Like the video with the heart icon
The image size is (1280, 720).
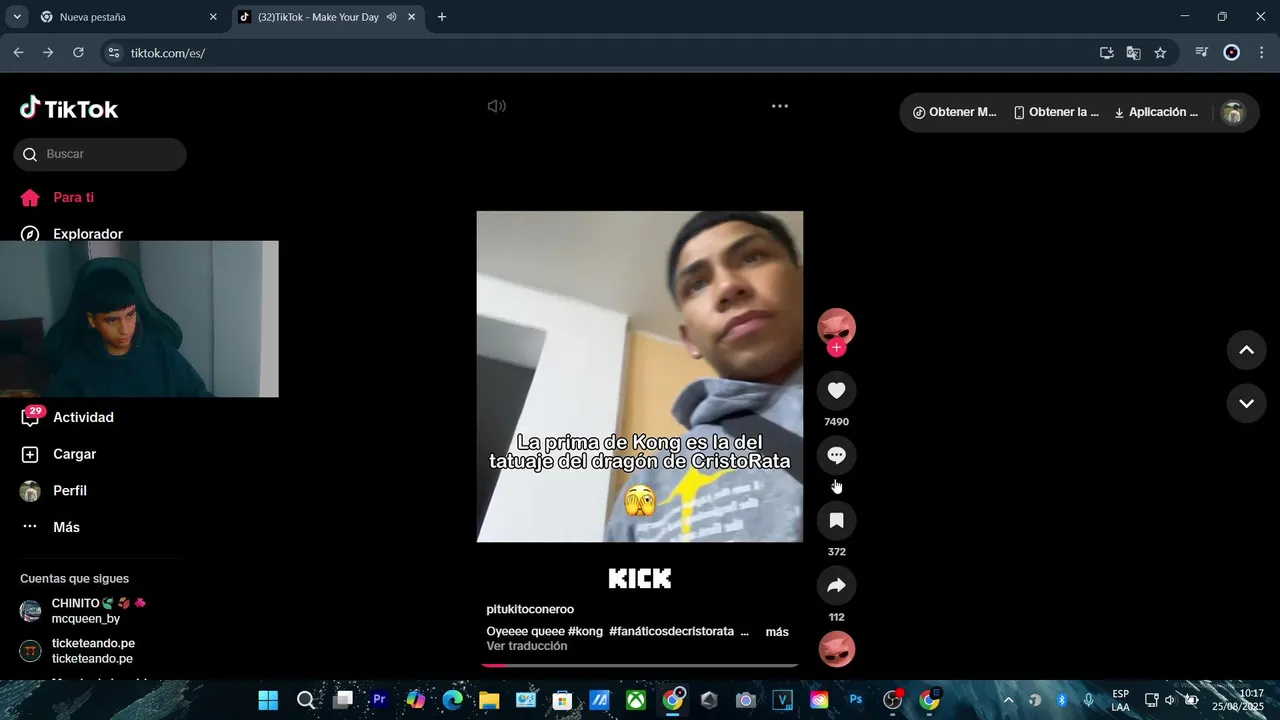[x=837, y=391]
